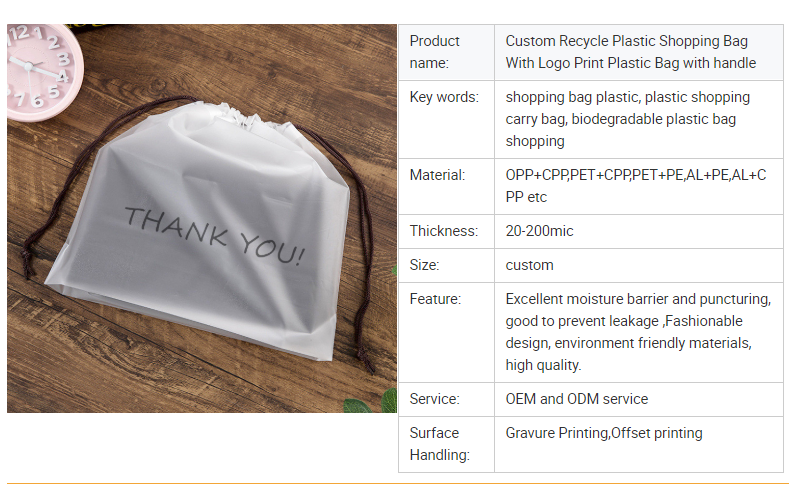This screenshot has width=789, height=484.
Task: Select the Product name label cell
Action: (446, 52)
